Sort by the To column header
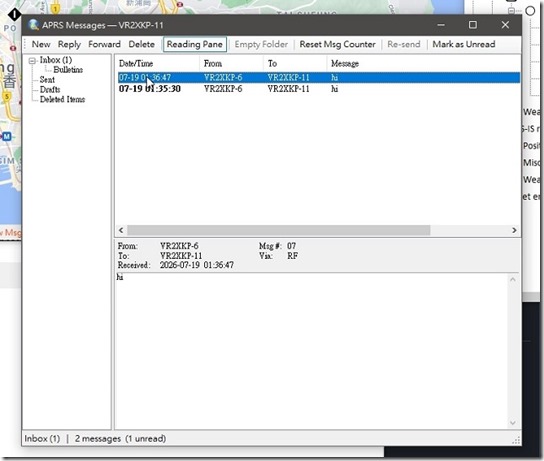This screenshot has height=461, width=544. pyautogui.click(x=295, y=63)
